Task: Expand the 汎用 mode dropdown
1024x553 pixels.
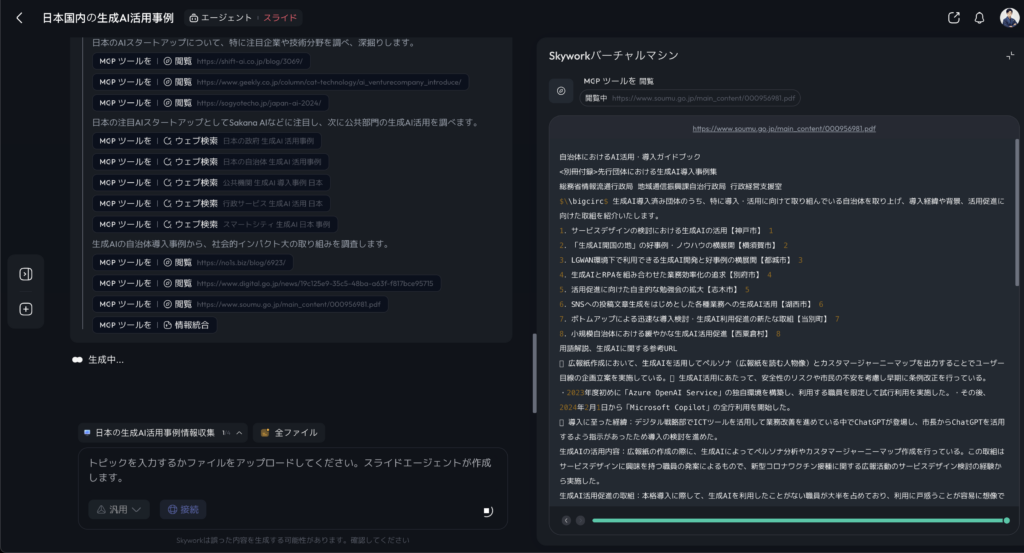Action: coord(119,509)
